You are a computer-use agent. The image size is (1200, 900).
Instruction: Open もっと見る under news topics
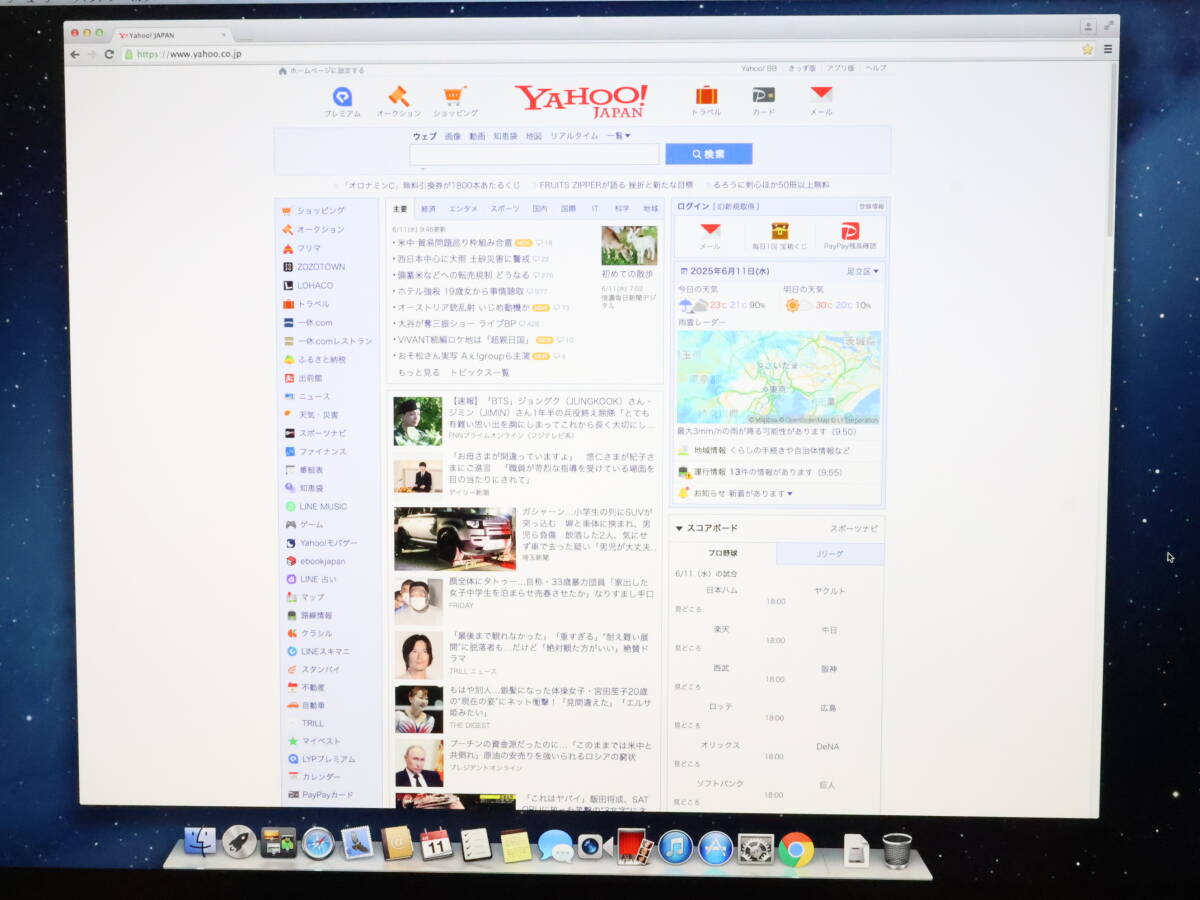point(419,372)
